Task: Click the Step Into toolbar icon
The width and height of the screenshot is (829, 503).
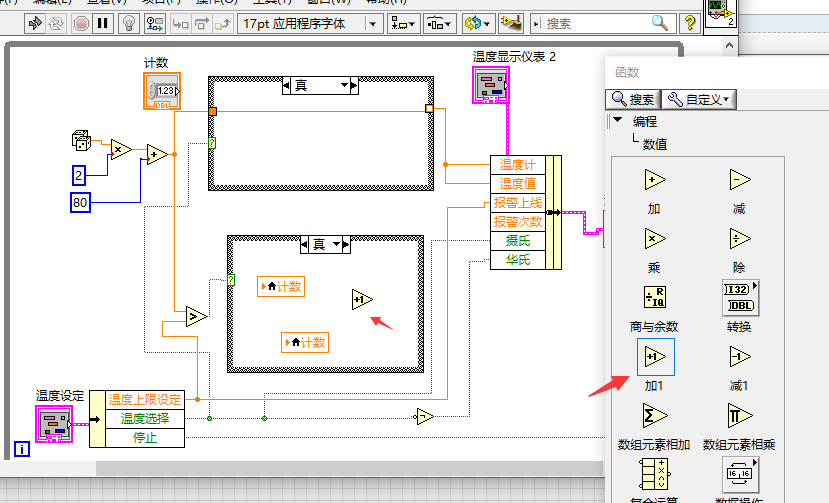Action: (x=180, y=23)
